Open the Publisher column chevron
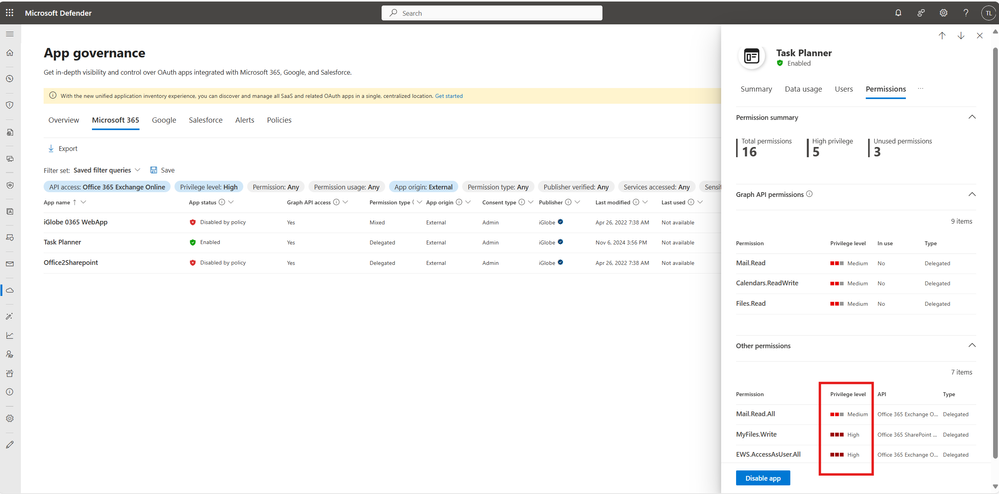This screenshot has height=494, width=999. (578, 202)
